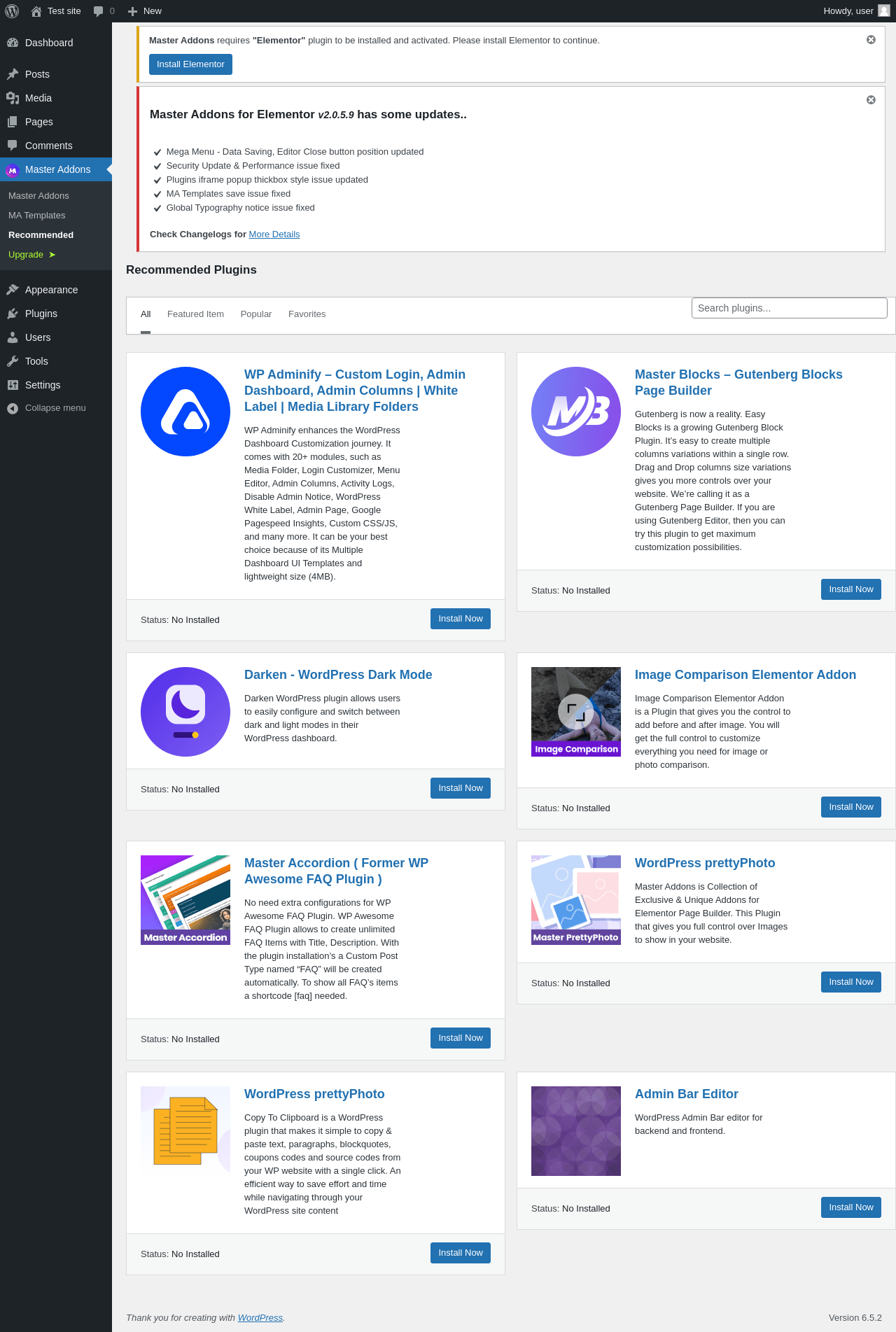The height and width of the screenshot is (1332, 896).
Task: Click the Copy To Clipboard documents thumbnail
Action: (x=185, y=1131)
